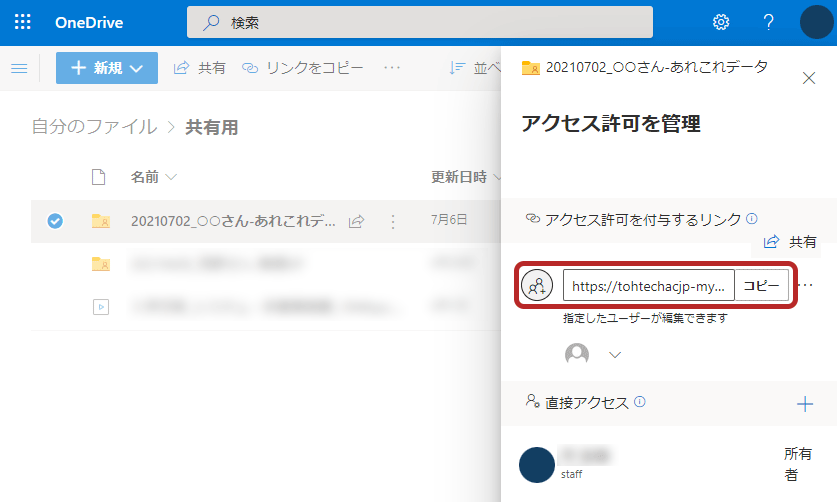The image size is (837, 502).
Task: Open the help question mark icon
Action: (768, 22)
